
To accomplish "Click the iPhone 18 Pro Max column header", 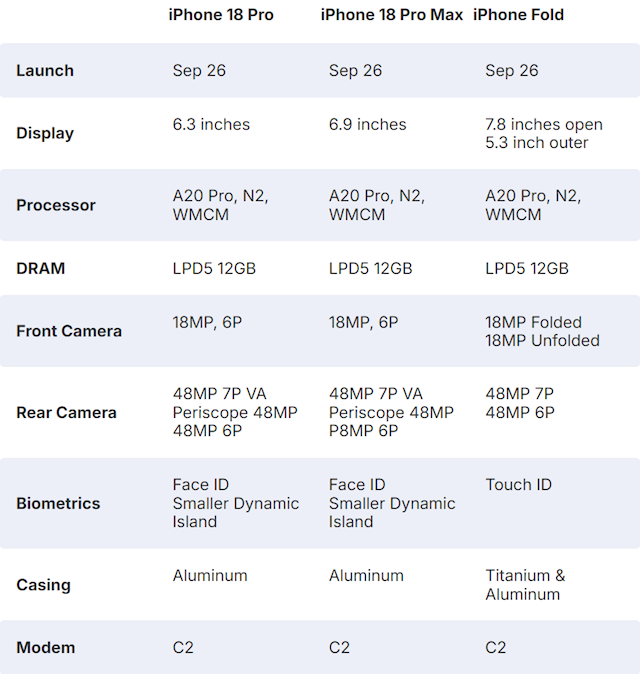I will pyautogui.click(x=392, y=15).
